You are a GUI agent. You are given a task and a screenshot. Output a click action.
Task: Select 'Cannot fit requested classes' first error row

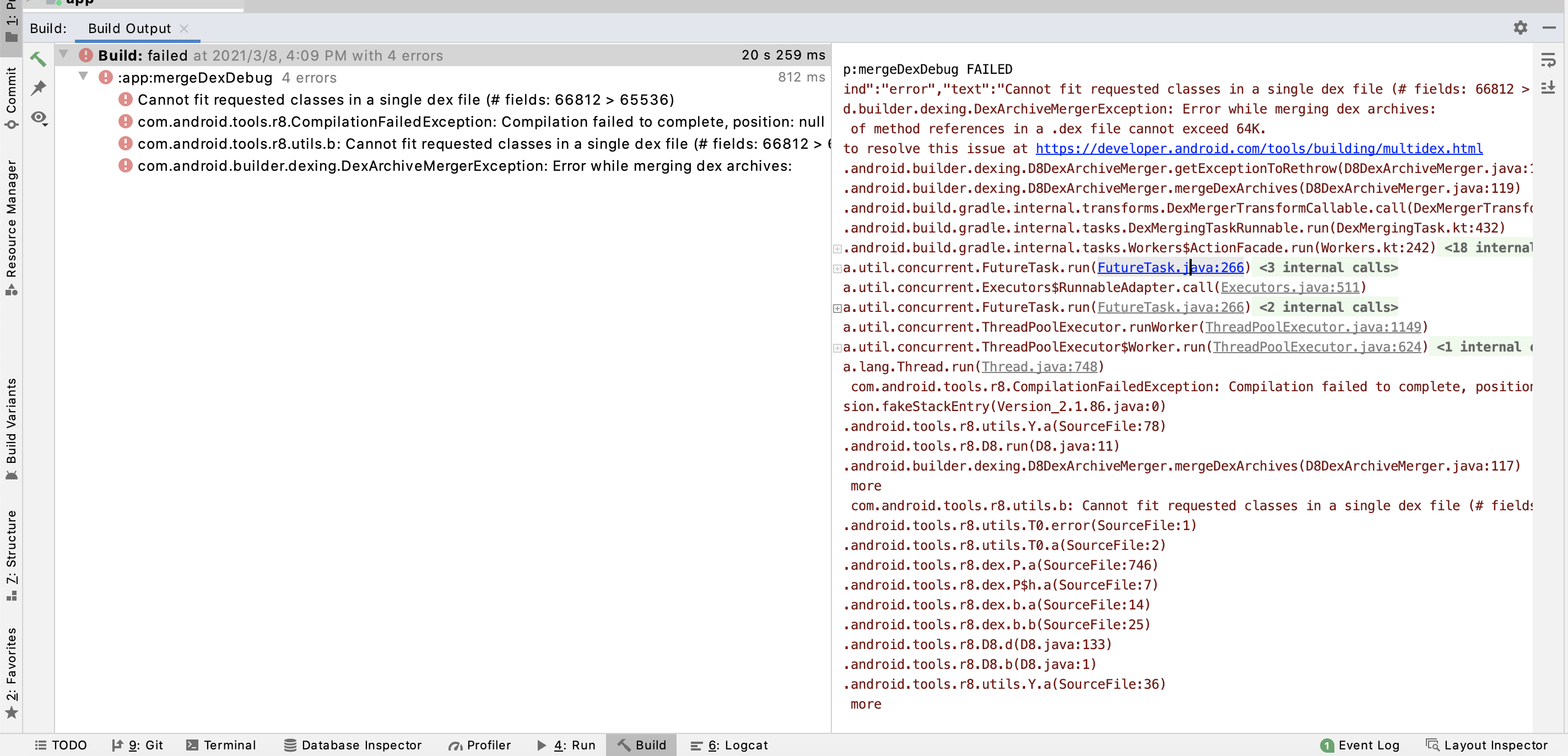click(405, 99)
